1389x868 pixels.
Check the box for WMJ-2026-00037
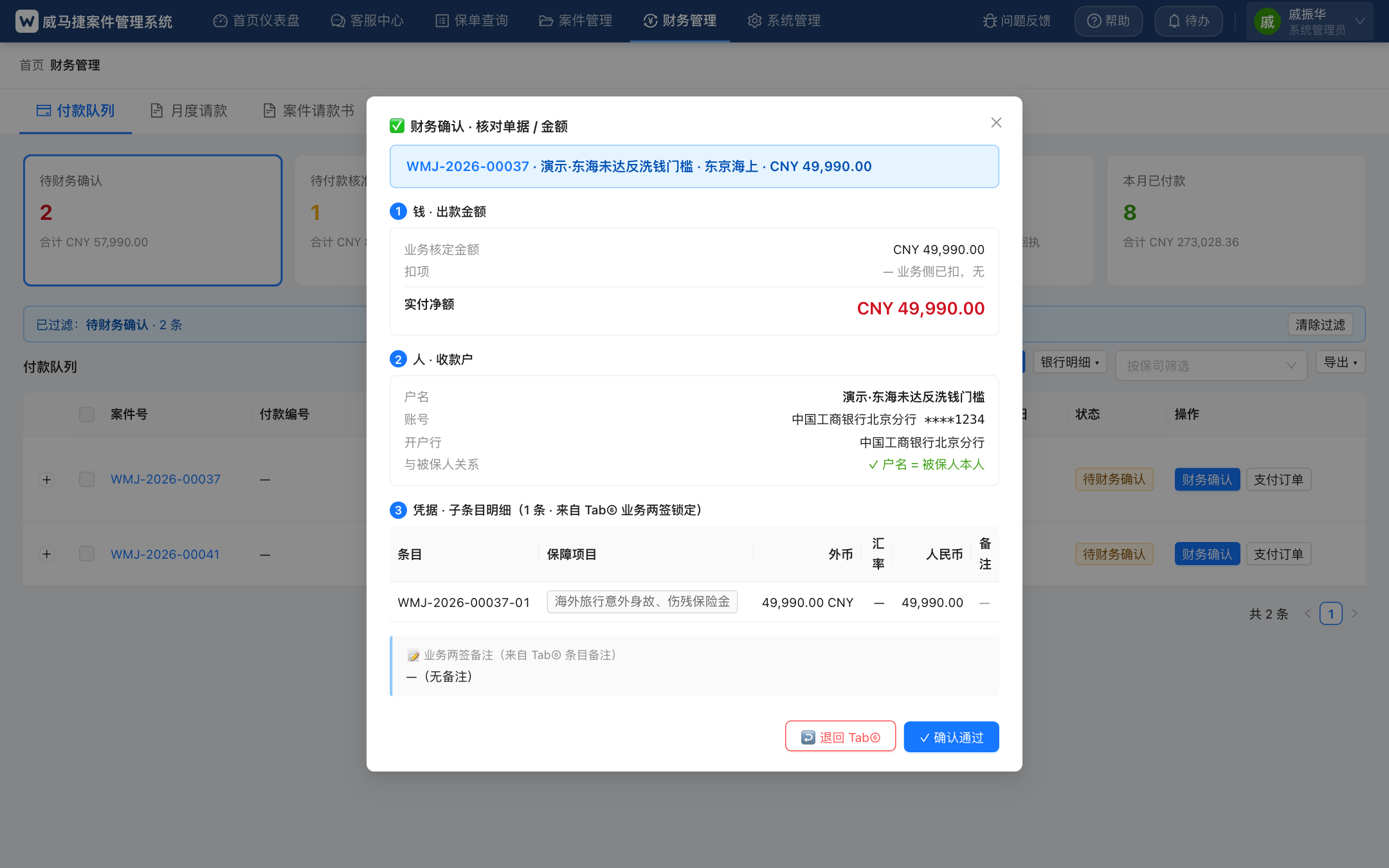(87, 480)
